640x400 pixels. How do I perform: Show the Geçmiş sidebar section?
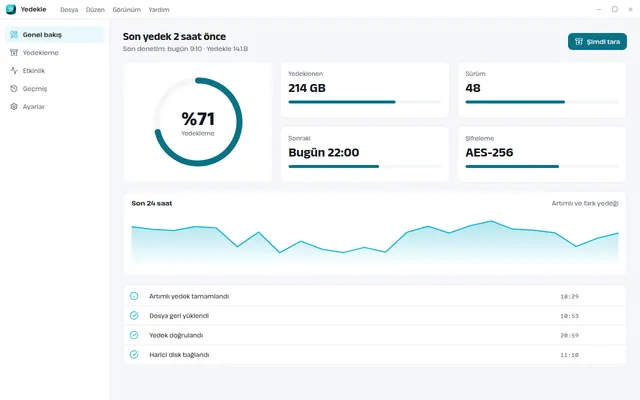tap(55, 89)
